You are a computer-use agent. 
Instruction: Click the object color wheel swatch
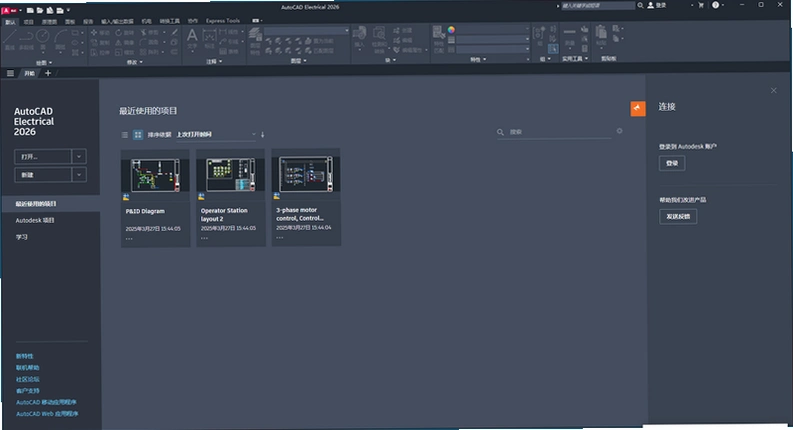(451, 30)
